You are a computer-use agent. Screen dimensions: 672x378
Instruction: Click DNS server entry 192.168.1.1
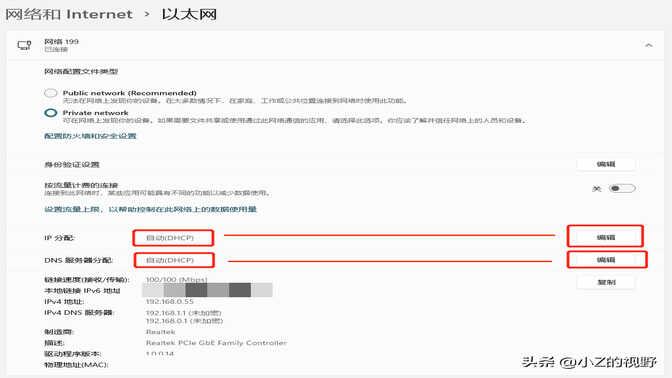click(183, 313)
